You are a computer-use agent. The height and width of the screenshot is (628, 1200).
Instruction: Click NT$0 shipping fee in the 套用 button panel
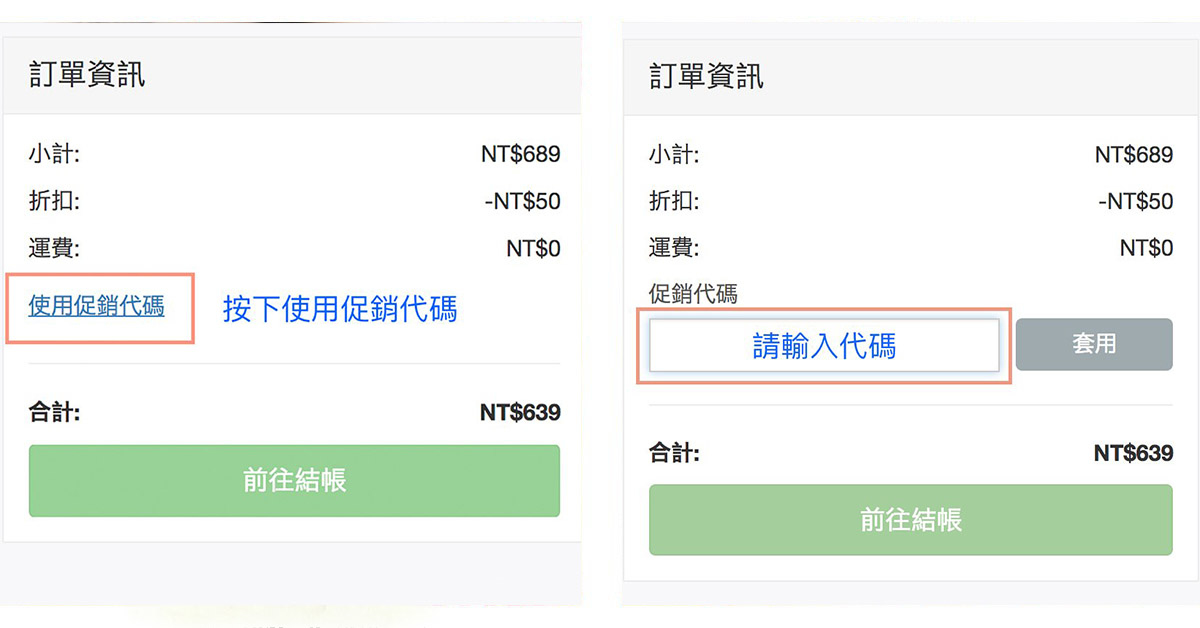click(1146, 248)
